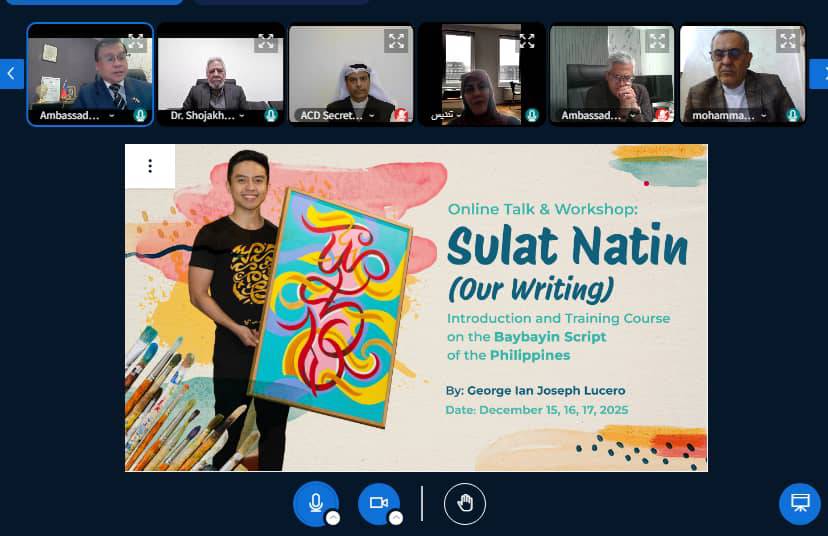Click the green mic icon on Dr. Shojakh tile
Viewport: 828px width, 536px height.
pos(271,115)
